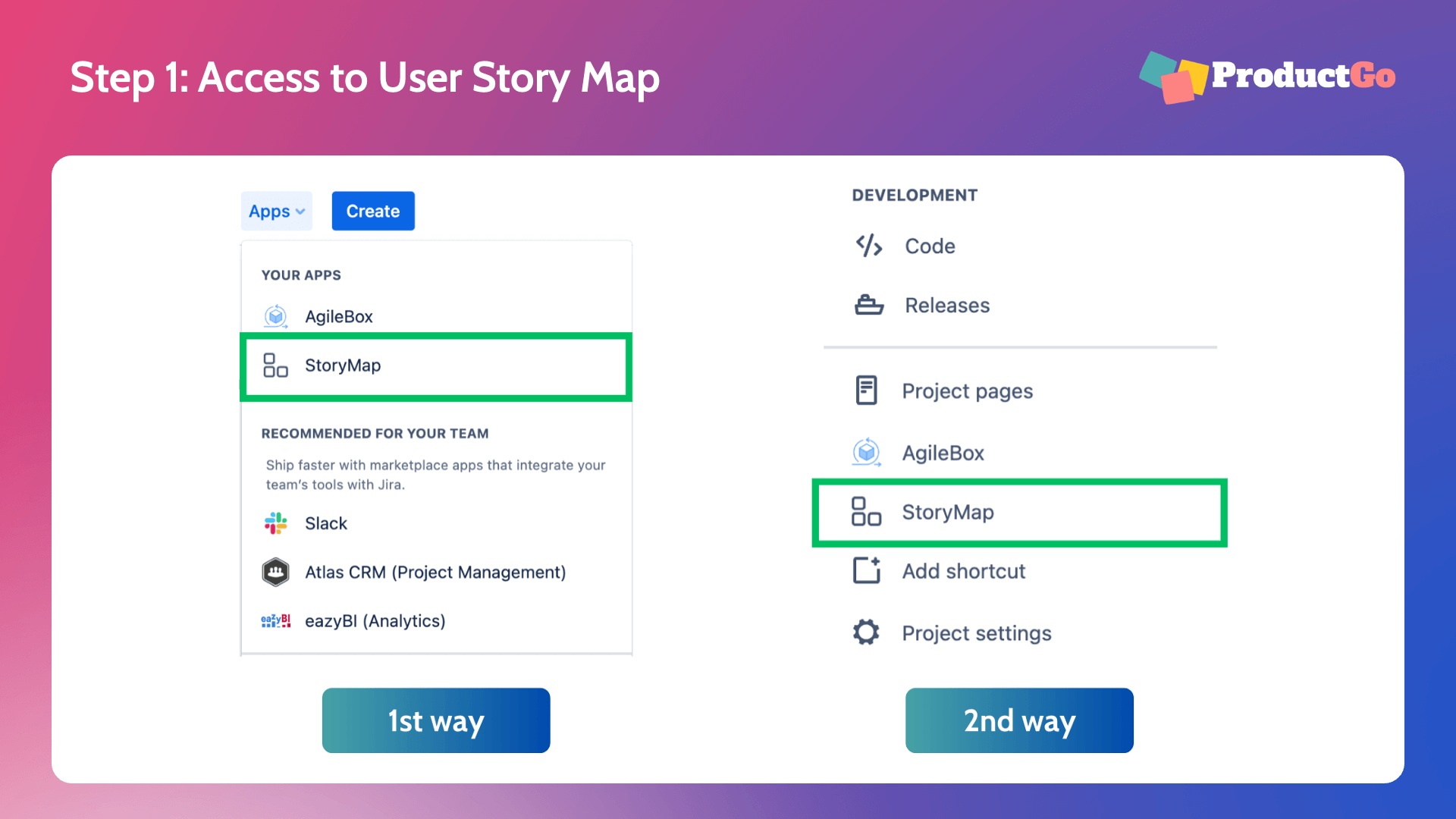This screenshot has width=1456, height=819.
Task: Open the Apps dropdown menu
Action: point(276,211)
